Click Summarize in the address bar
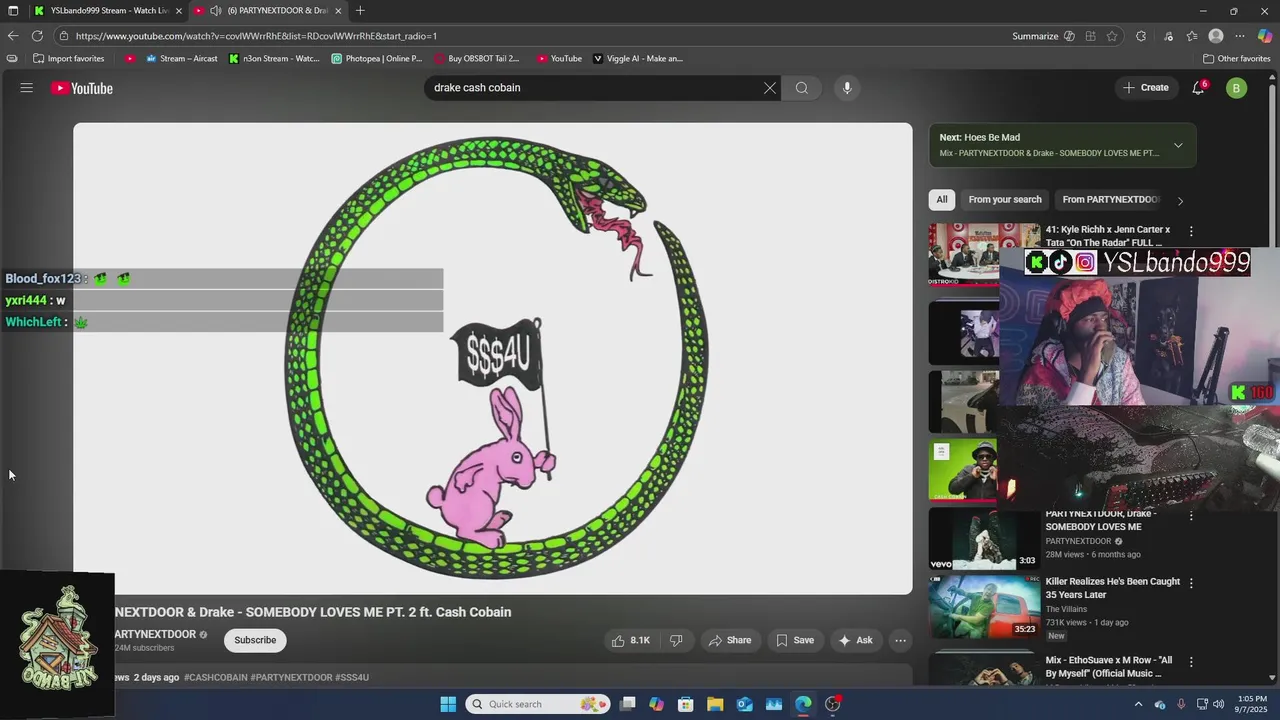The image size is (1280, 720). (1035, 36)
